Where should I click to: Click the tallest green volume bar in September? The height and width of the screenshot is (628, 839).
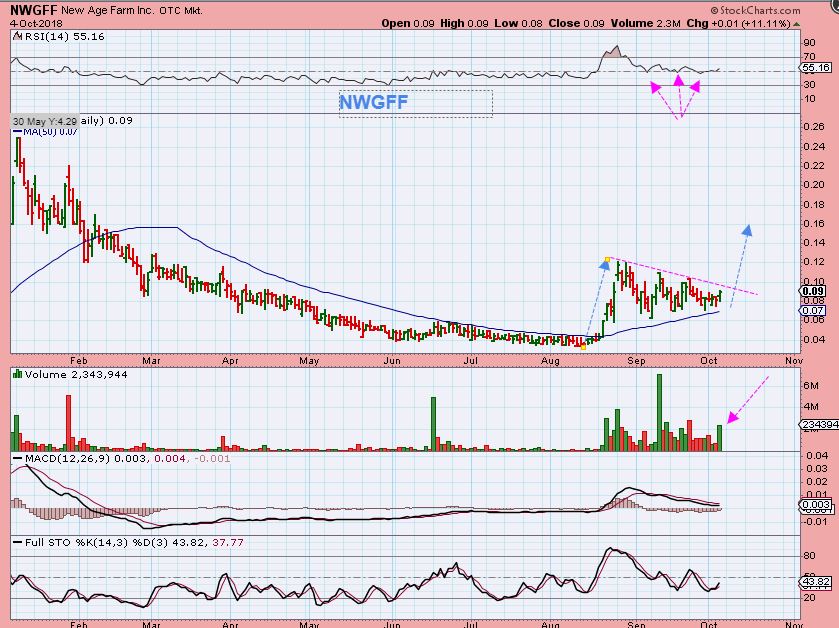tap(660, 412)
